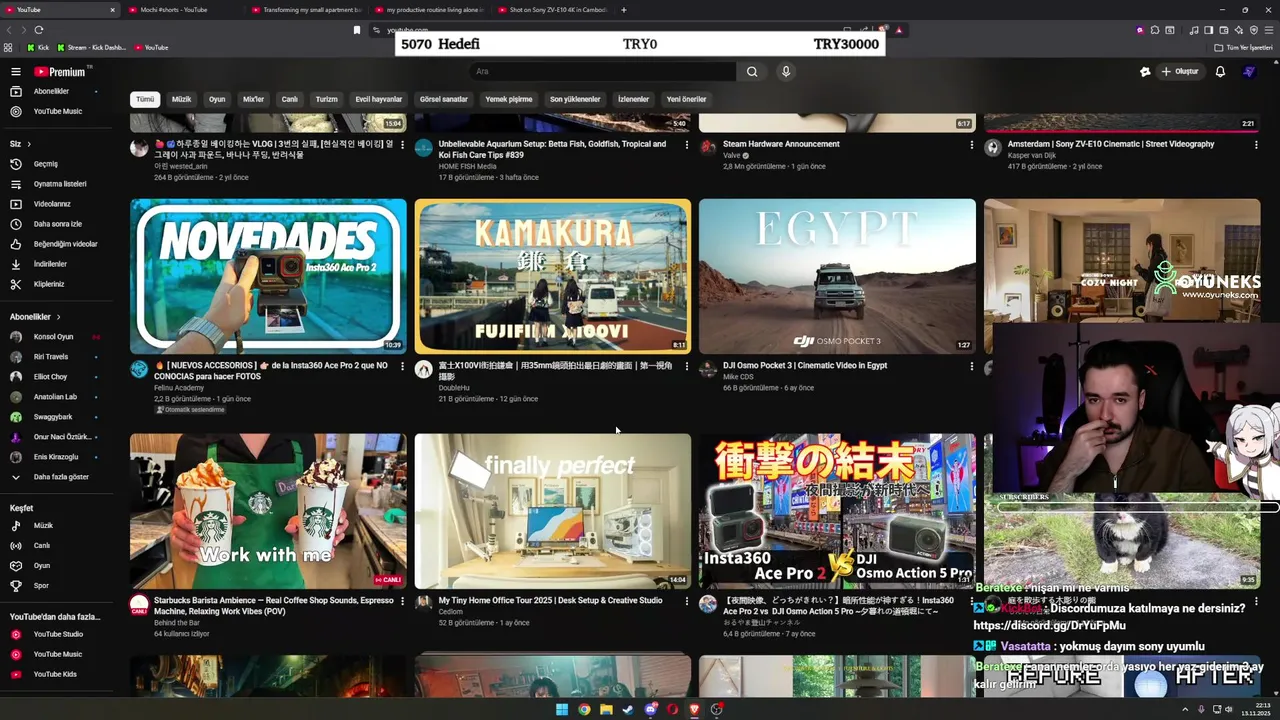
Task: Open options for DJI Osmo Pocket 3 video
Action: [x=971, y=366]
